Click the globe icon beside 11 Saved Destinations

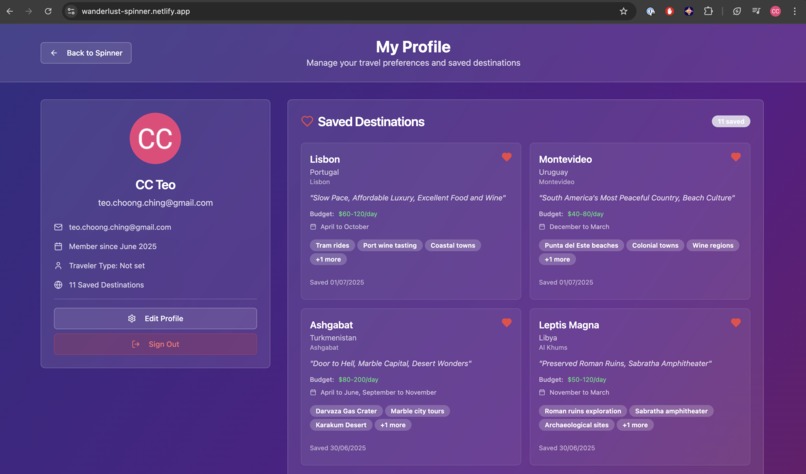click(x=58, y=285)
